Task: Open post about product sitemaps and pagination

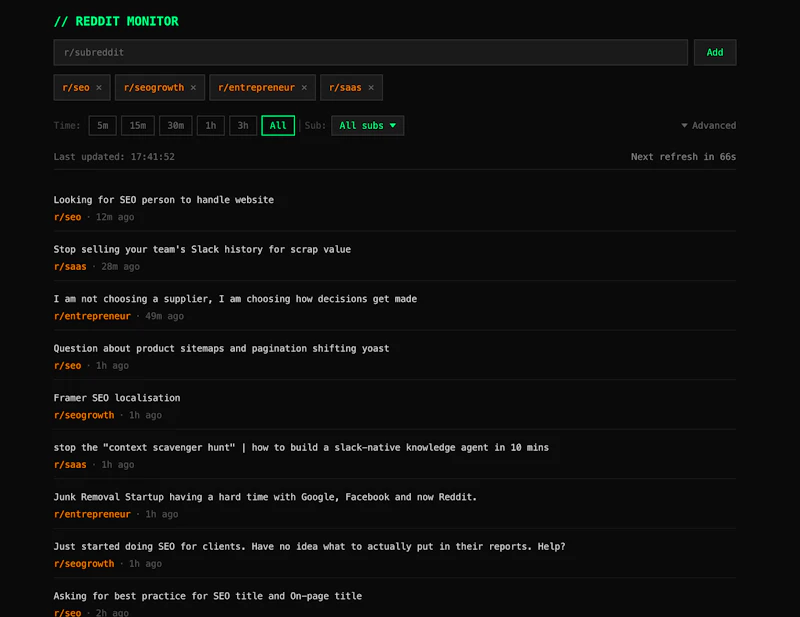Action: coord(221,349)
